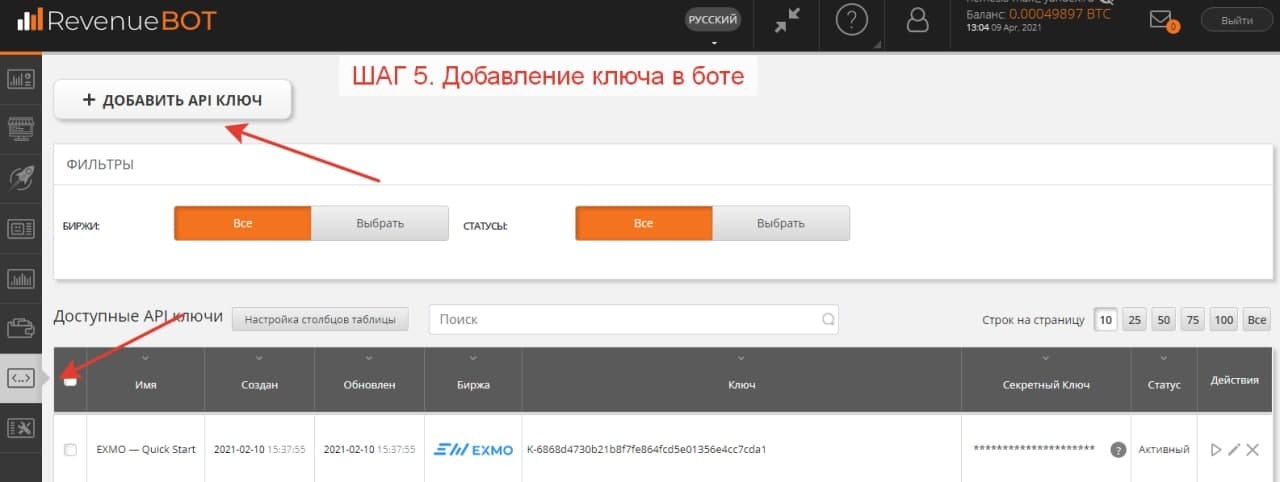Expand the chevron above the Биржа column
The image size is (1280, 482).
click(x=473, y=359)
